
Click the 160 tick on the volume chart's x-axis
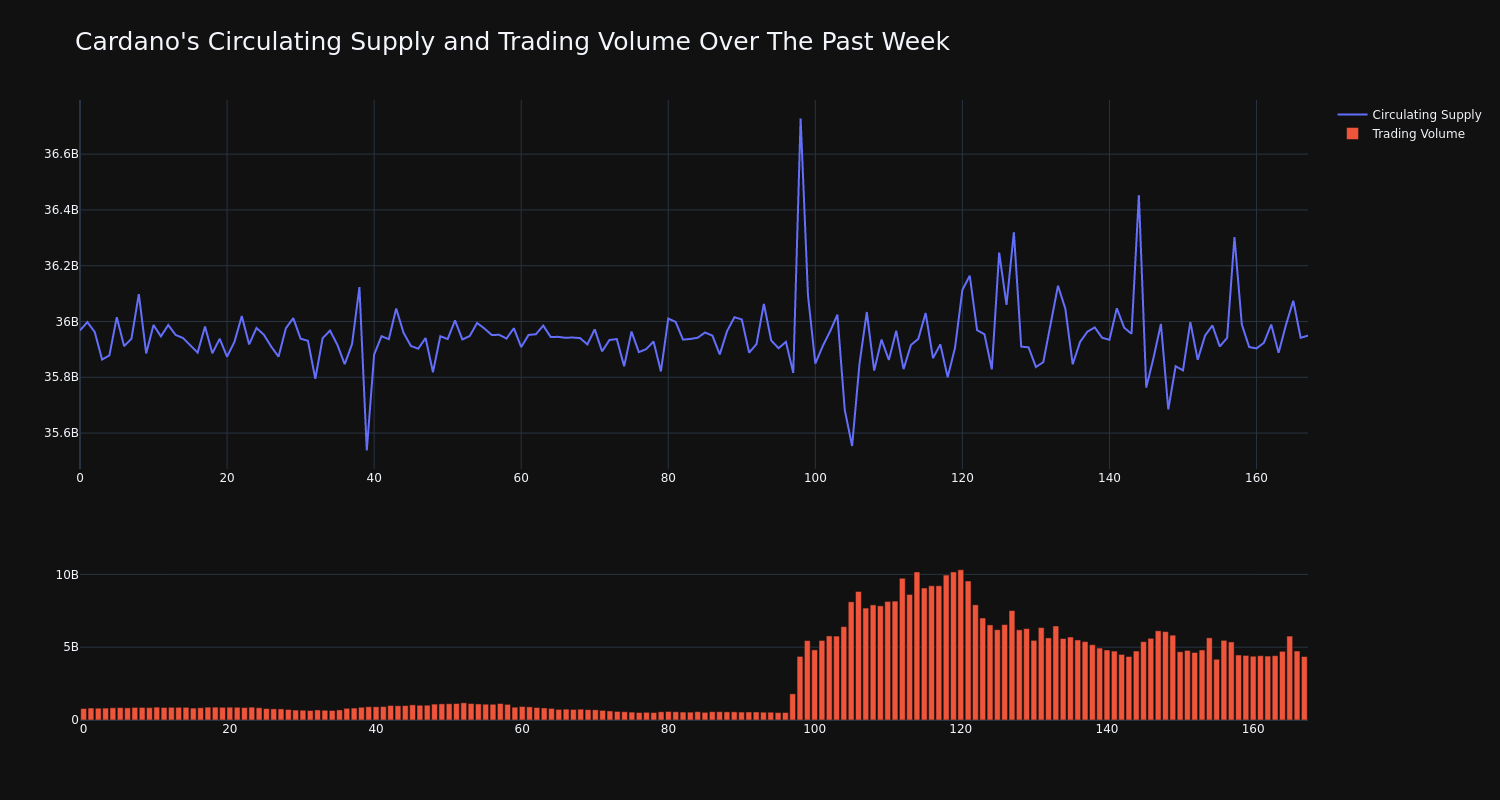point(1253,729)
